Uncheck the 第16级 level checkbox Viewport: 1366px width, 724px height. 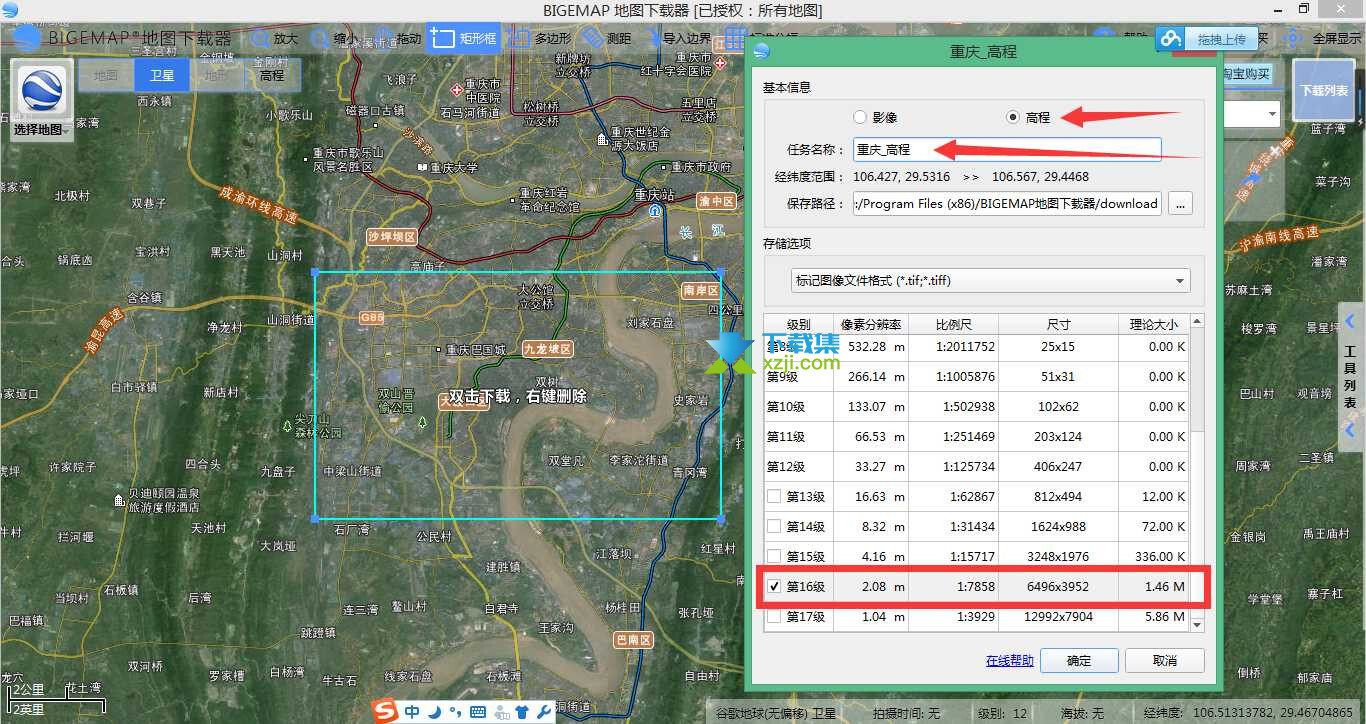(x=774, y=587)
